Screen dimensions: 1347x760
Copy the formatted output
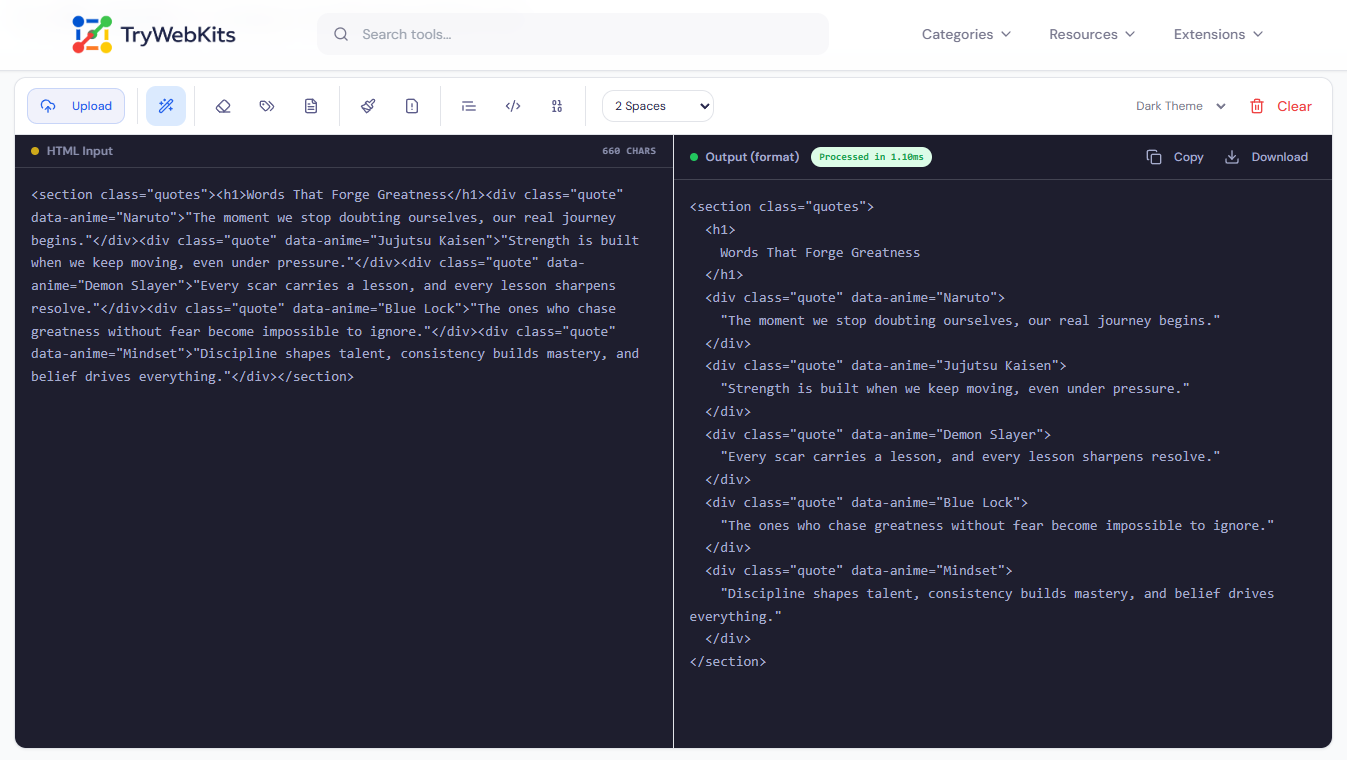pos(1176,156)
